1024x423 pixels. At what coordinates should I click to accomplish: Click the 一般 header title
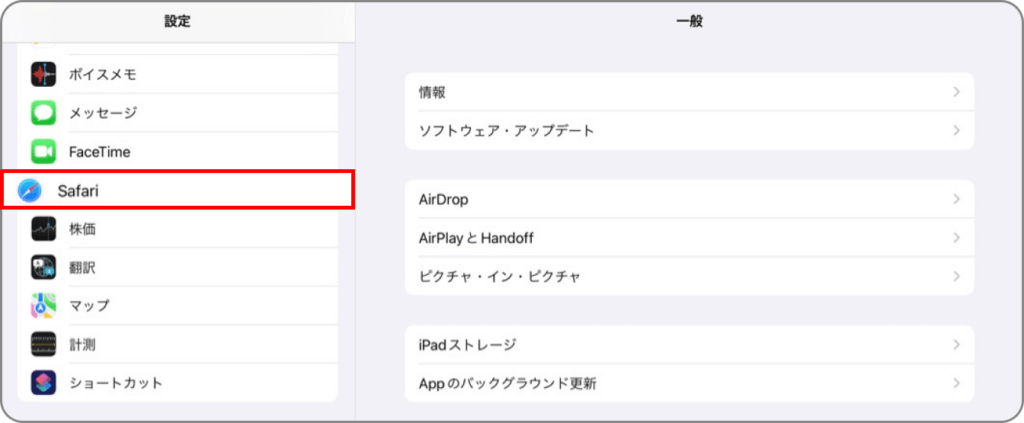(690, 21)
